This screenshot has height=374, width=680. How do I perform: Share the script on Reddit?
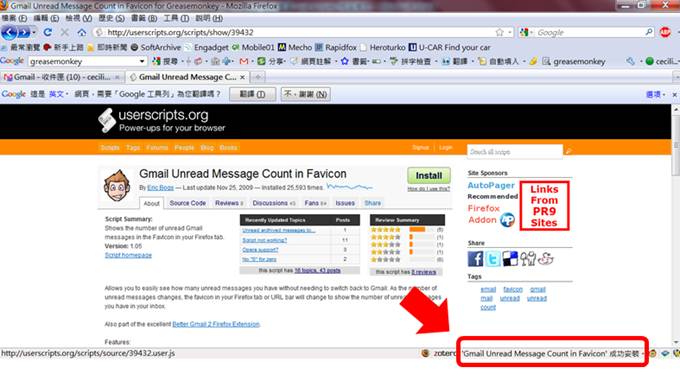[546, 259]
